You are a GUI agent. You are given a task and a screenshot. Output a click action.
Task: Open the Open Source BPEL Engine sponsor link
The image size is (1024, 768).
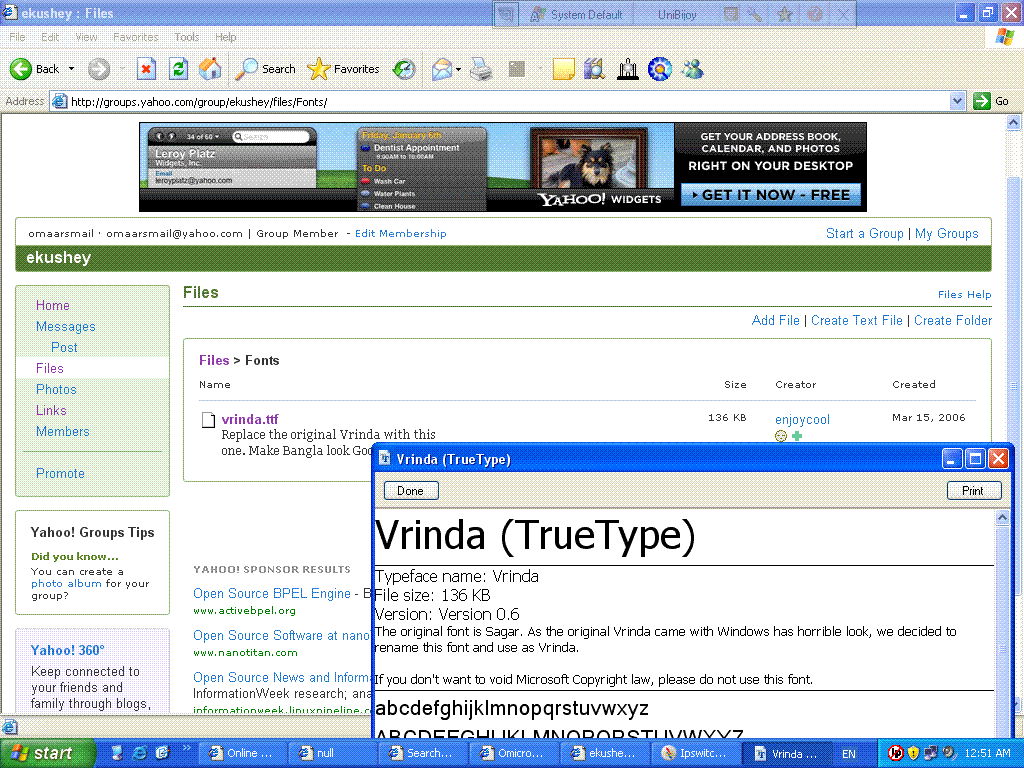point(272,593)
